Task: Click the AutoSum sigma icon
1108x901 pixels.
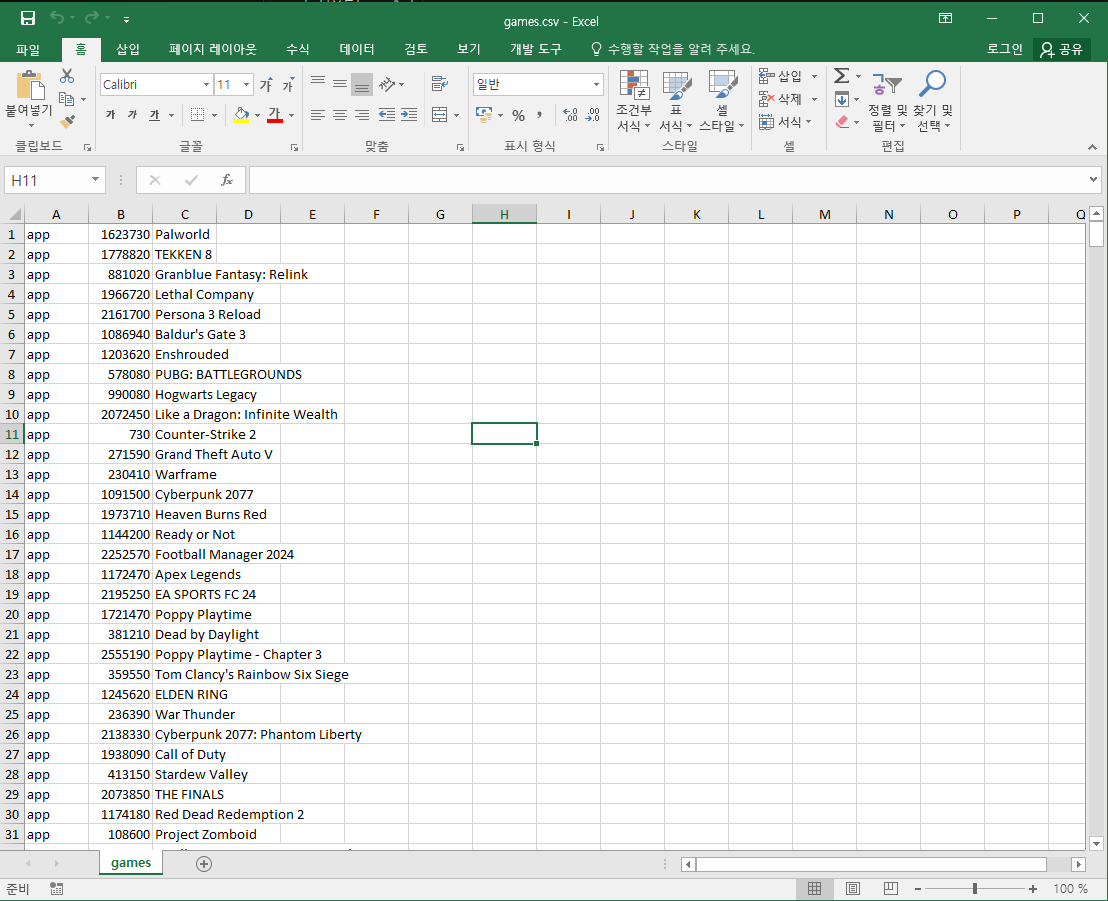Action: click(x=841, y=76)
